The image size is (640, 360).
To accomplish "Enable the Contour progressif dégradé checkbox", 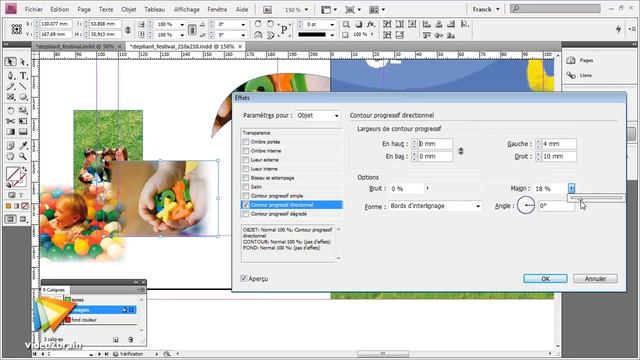I will coord(246,214).
